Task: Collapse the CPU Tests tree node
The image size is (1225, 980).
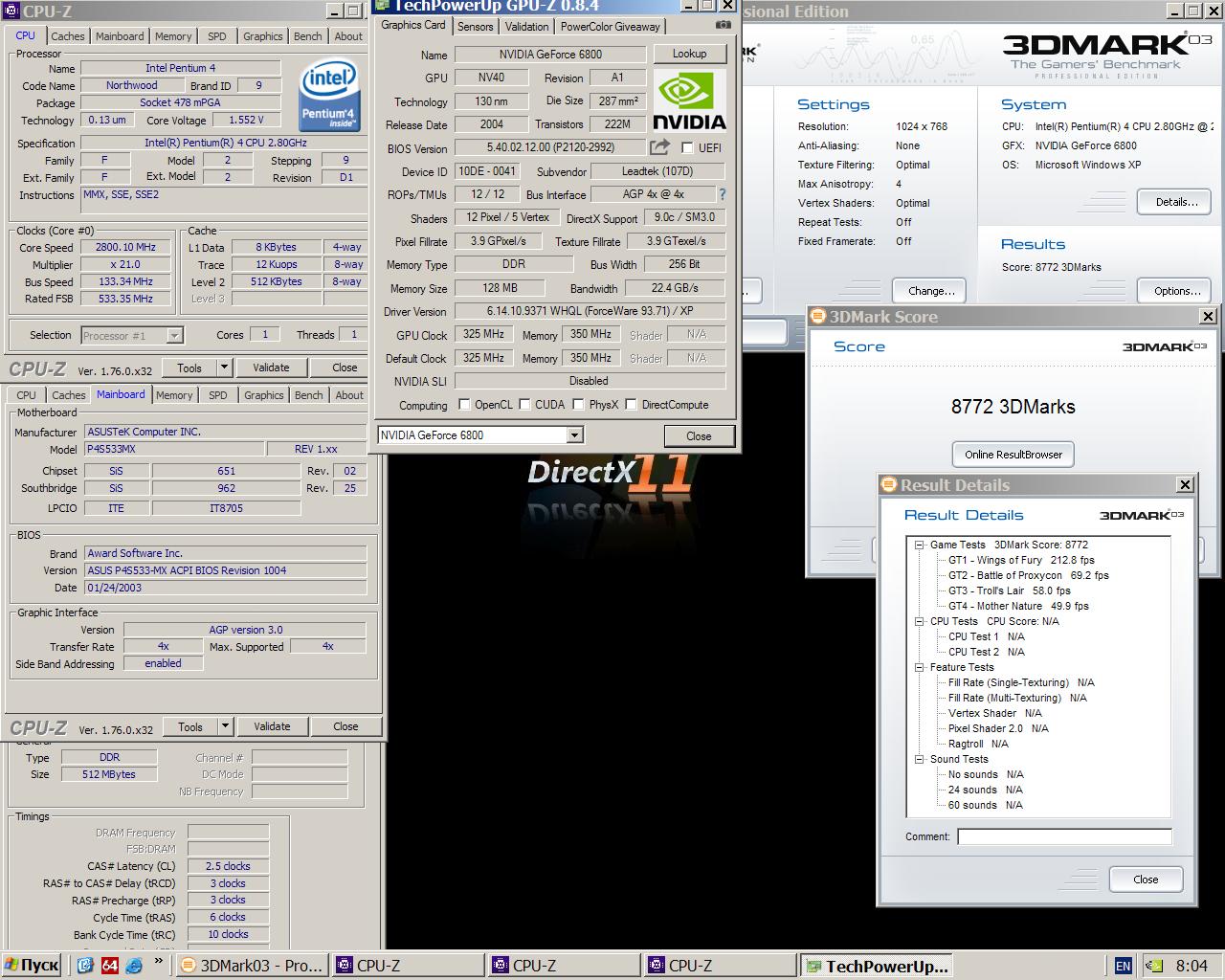Action: [919, 621]
